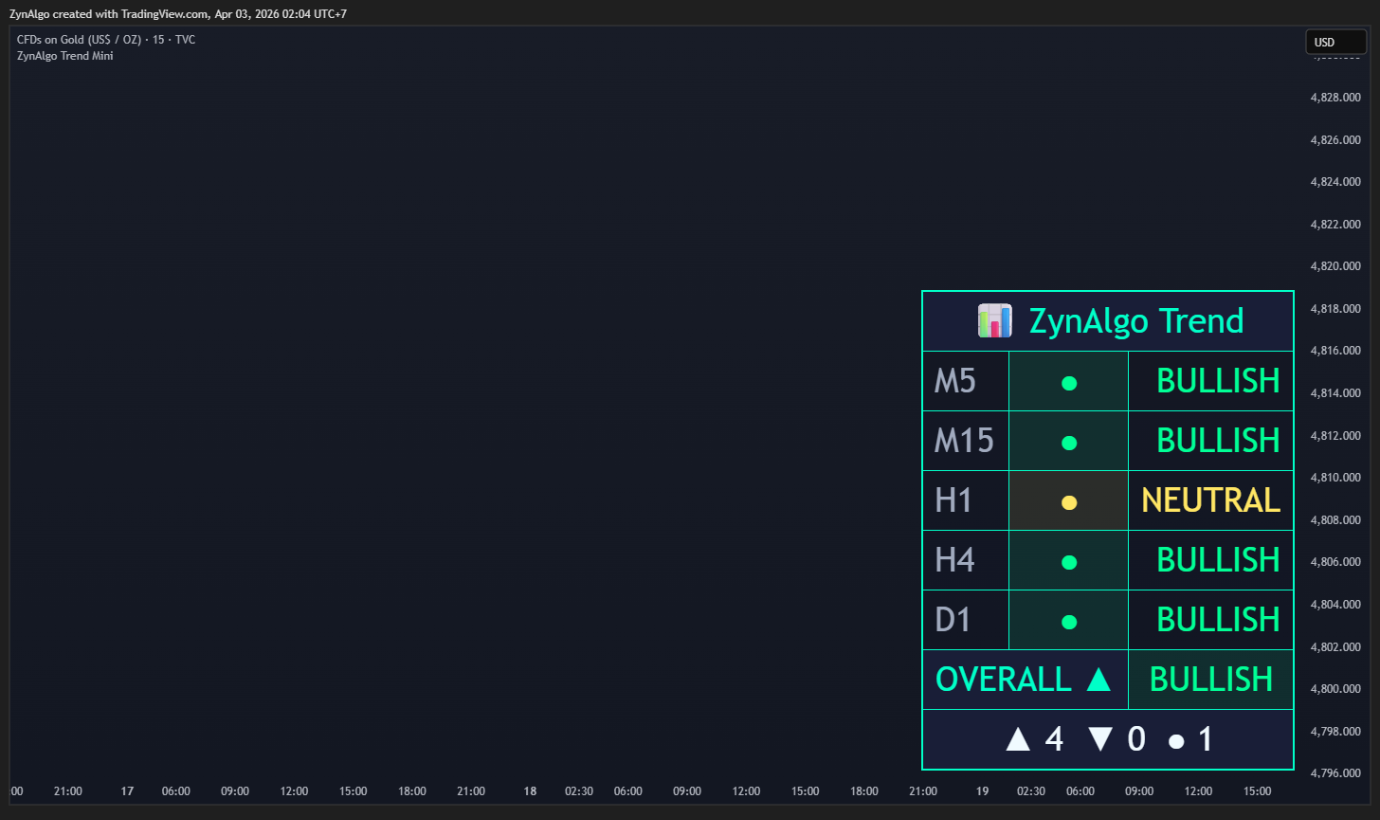Select the NEUTRAL status in H1 row

[x=1211, y=500]
